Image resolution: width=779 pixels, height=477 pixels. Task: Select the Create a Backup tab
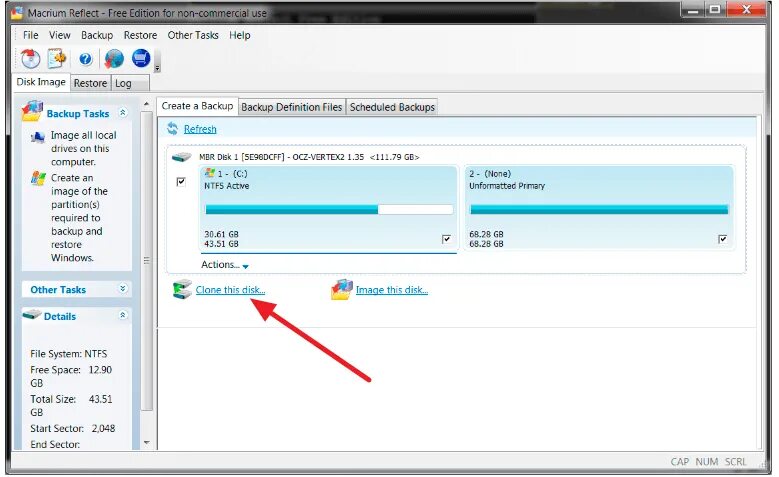(197, 106)
